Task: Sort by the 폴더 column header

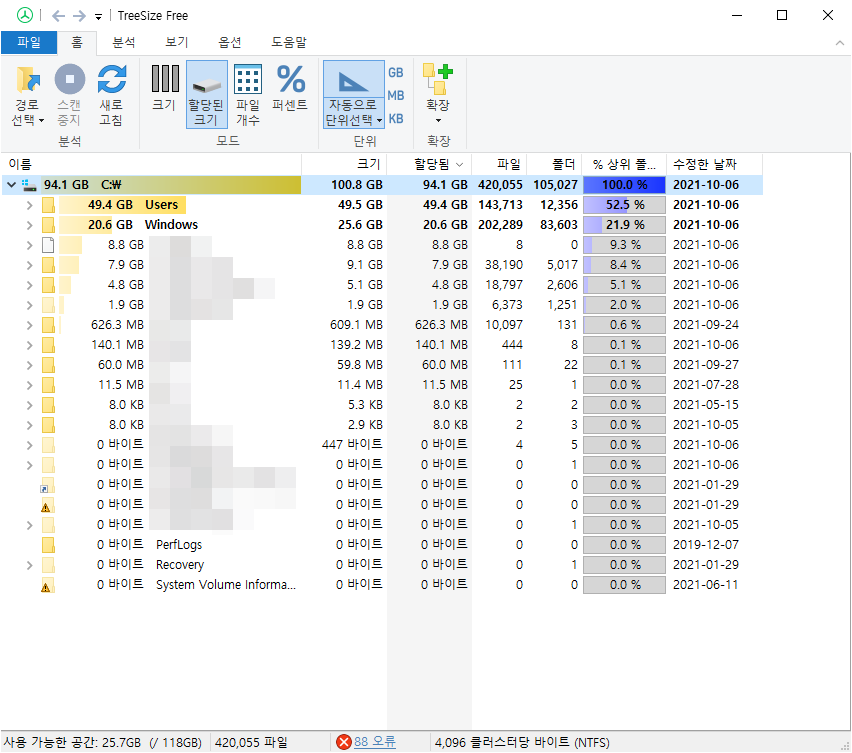Action: click(x=554, y=164)
